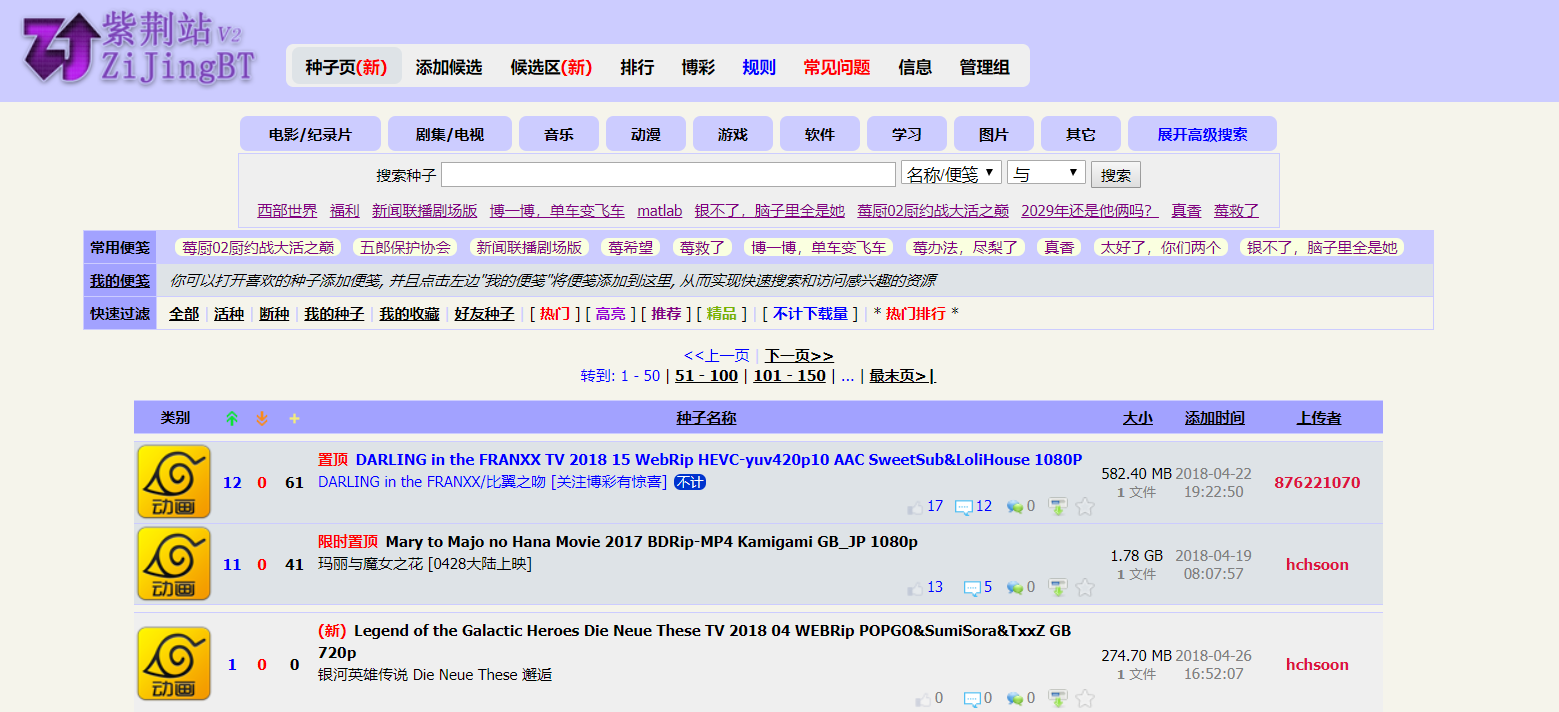Expand advanced search with 展开高级搜索

pos(1202,134)
